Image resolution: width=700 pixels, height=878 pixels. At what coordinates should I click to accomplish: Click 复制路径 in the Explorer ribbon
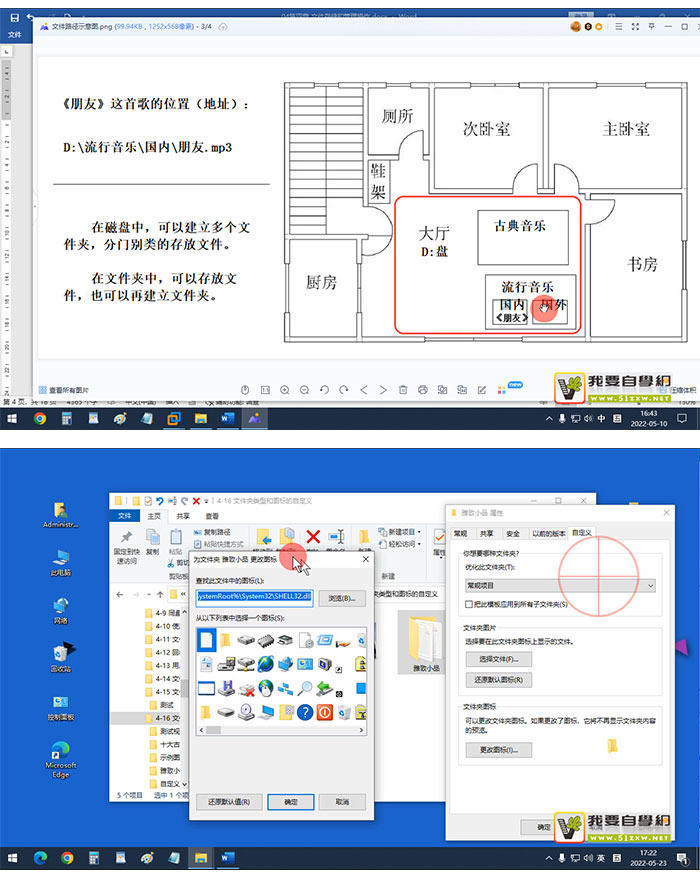212,532
